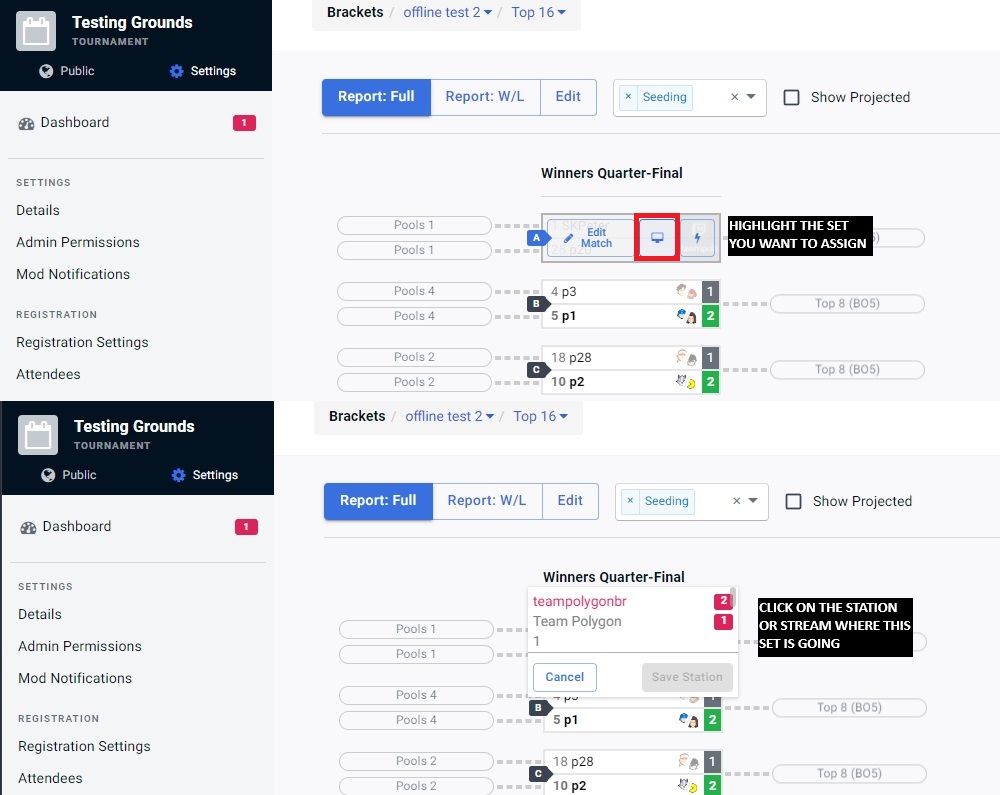The width and height of the screenshot is (1000, 795).
Task: Open Details in upper sidebar
Action: pos(38,210)
